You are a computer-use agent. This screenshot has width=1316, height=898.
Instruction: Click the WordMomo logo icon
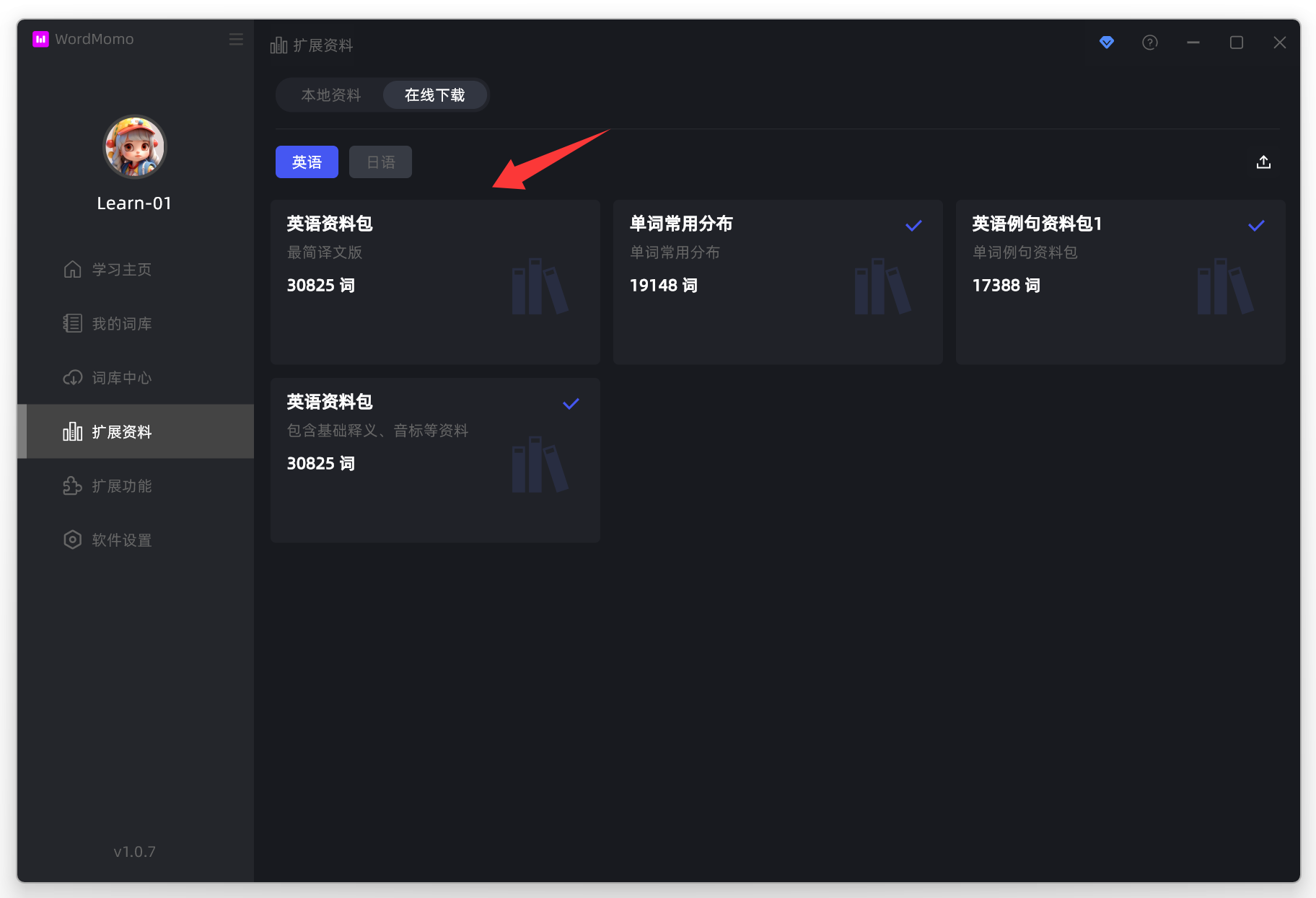tap(40, 39)
